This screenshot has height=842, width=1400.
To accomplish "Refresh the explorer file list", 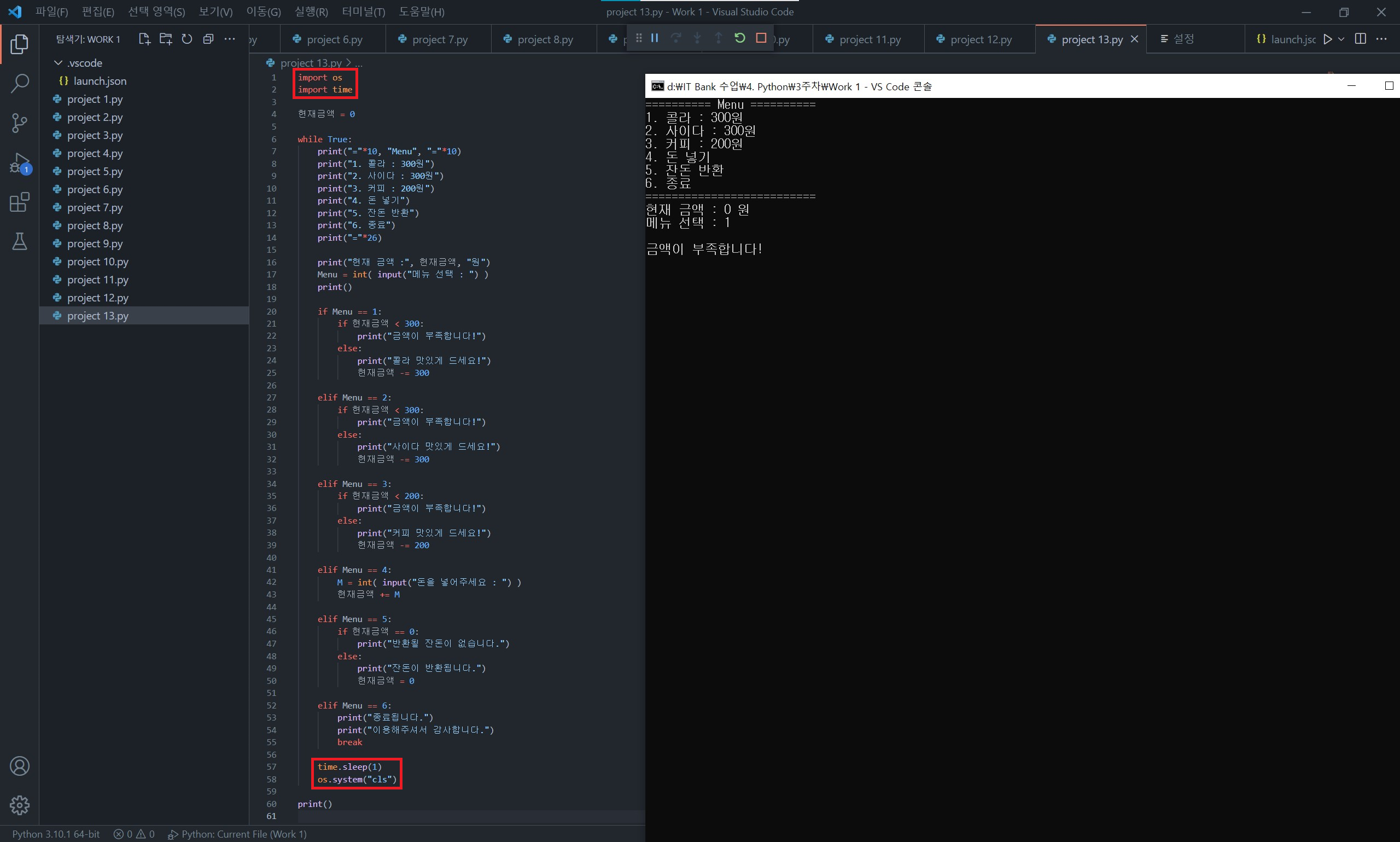I will click(x=186, y=39).
